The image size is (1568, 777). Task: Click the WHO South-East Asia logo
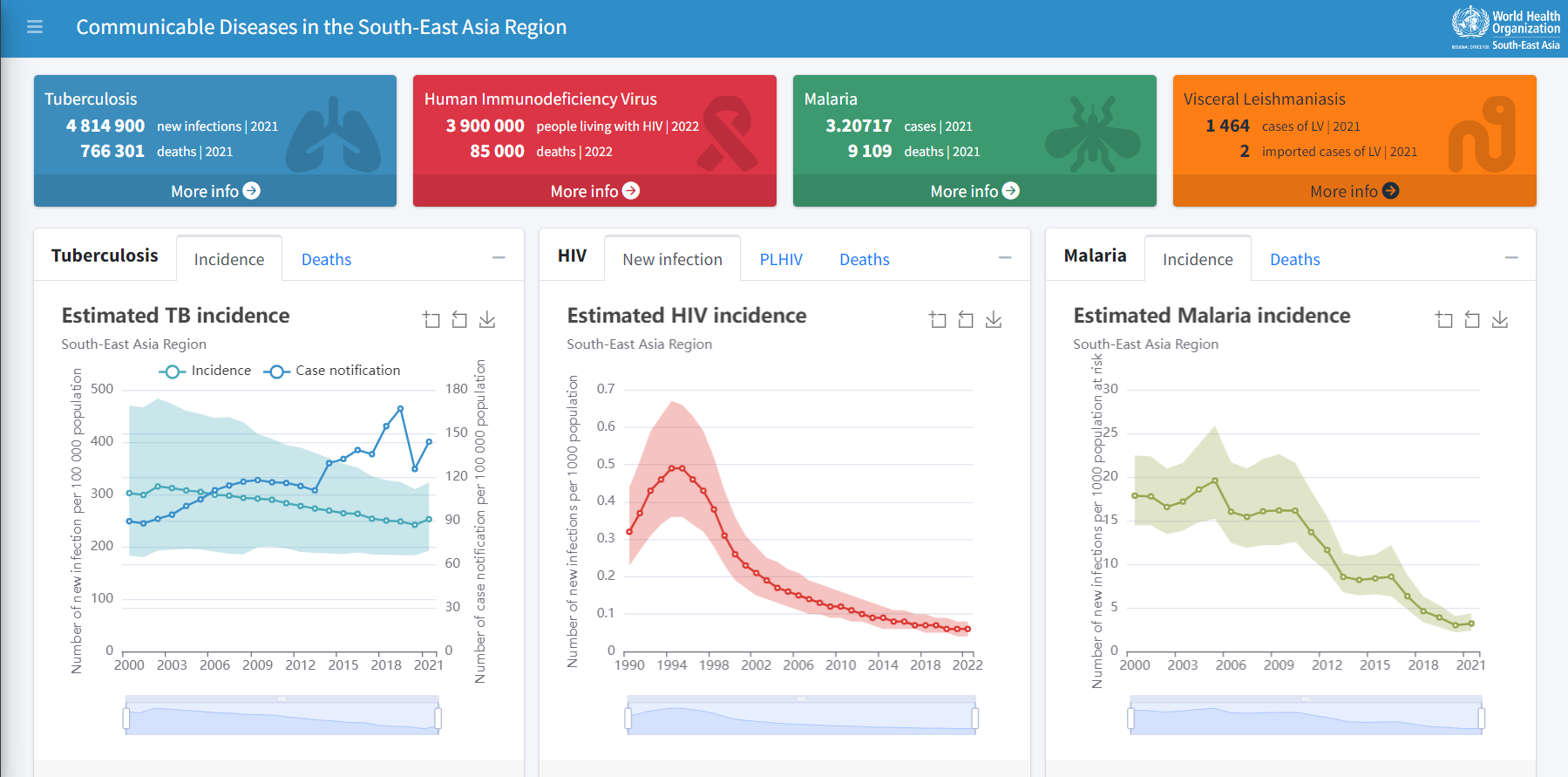coord(1504,26)
